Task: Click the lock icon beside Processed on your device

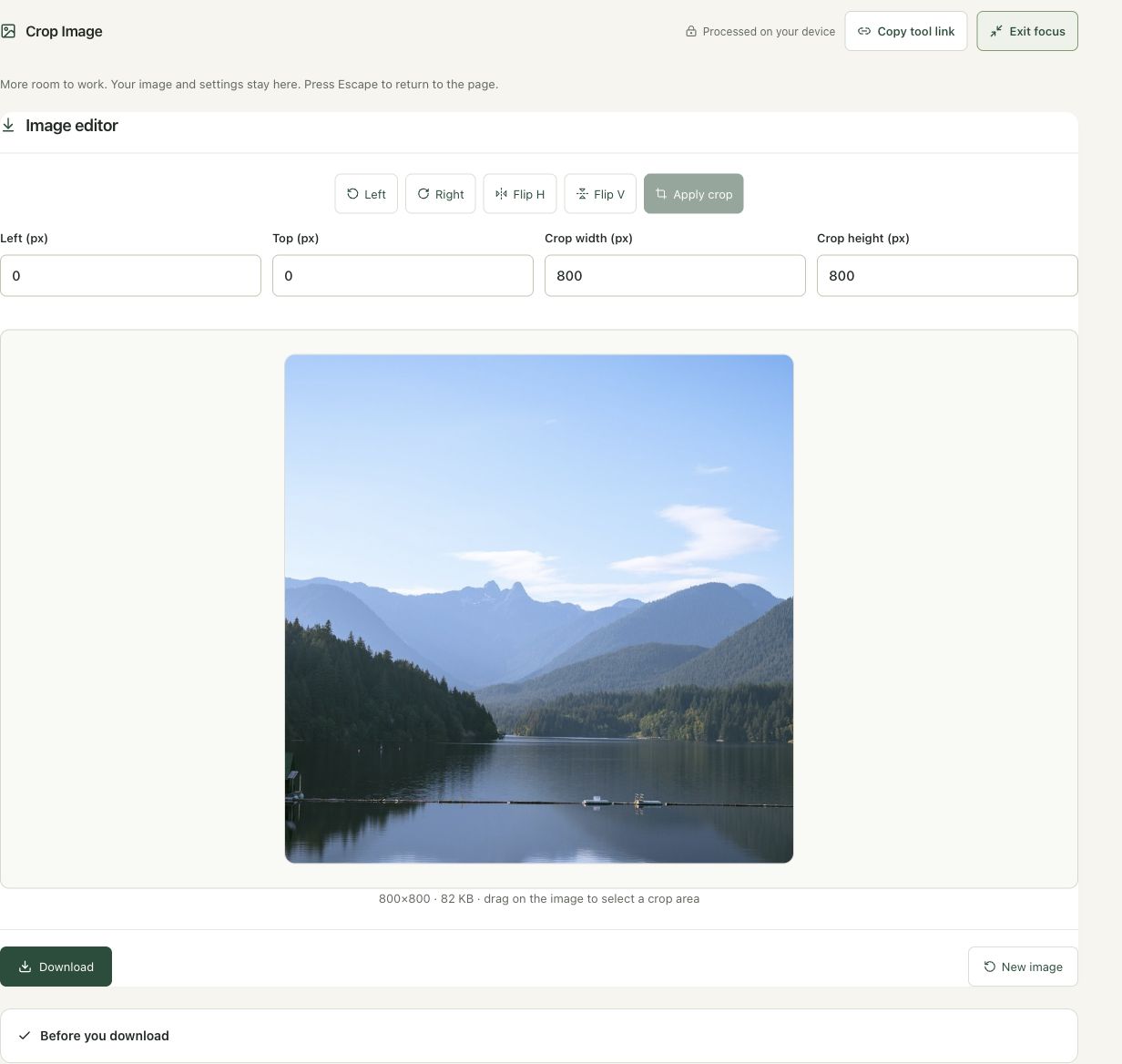Action: 691,31
